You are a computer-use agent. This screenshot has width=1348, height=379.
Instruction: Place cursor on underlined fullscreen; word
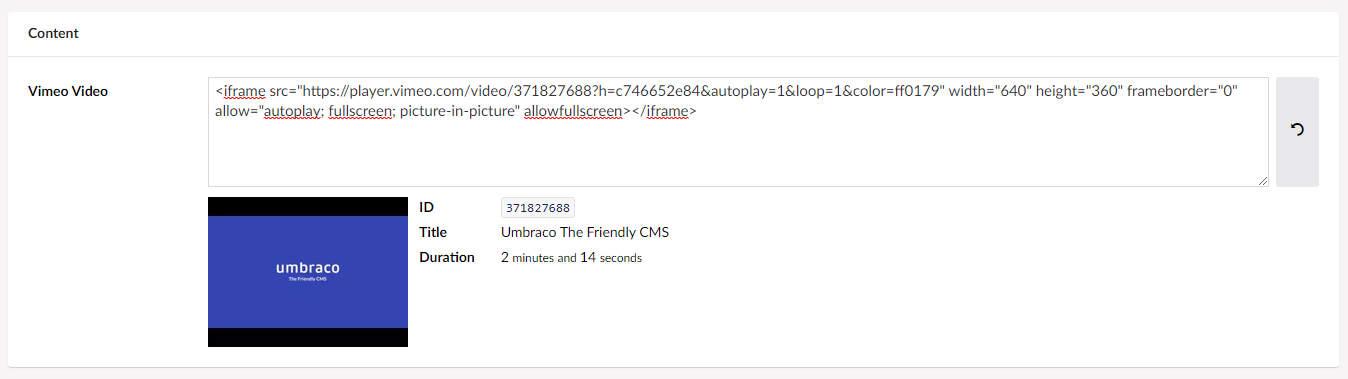360,111
